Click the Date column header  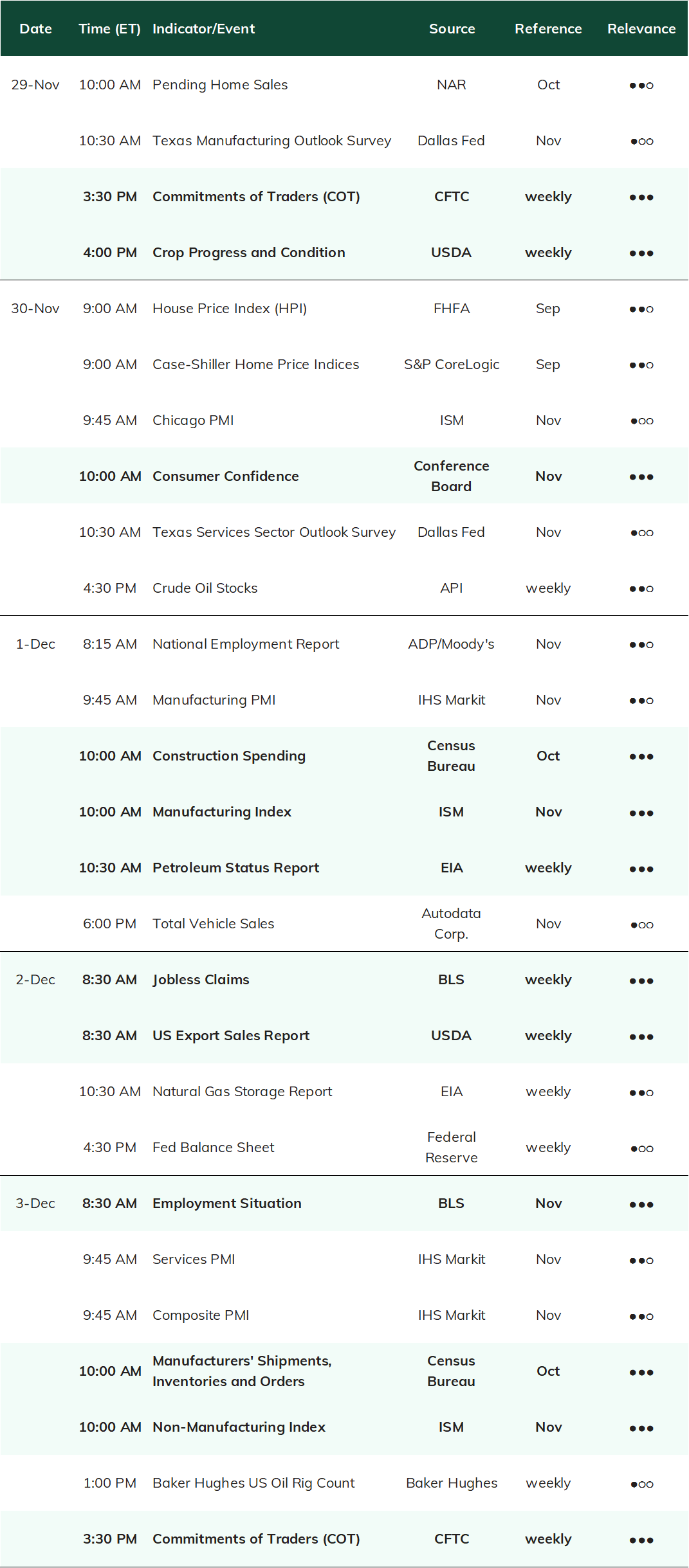coord(36,28)
